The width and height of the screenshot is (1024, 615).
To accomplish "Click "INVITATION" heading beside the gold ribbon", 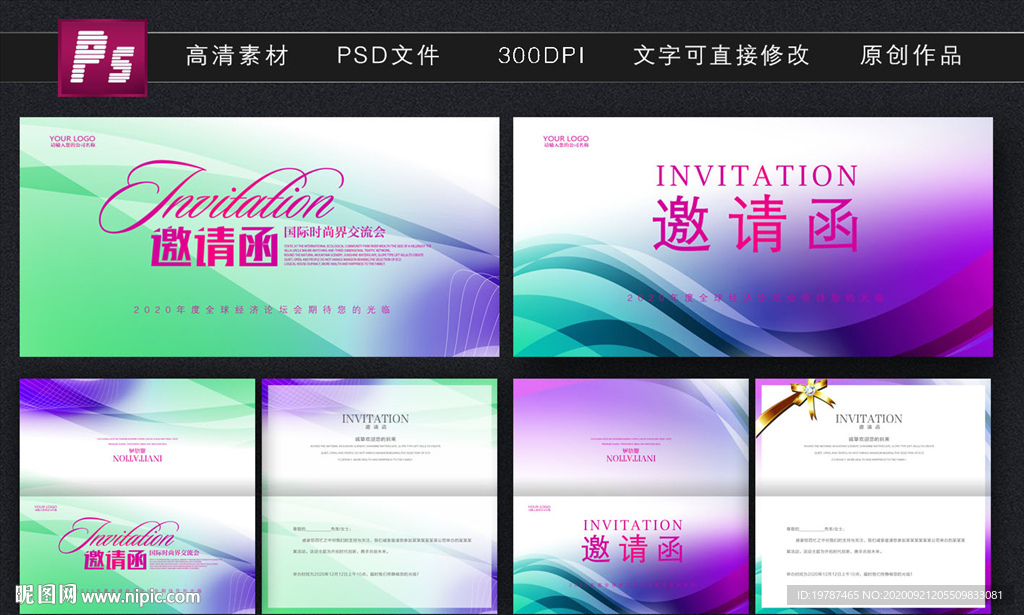I will pos(869,418).
